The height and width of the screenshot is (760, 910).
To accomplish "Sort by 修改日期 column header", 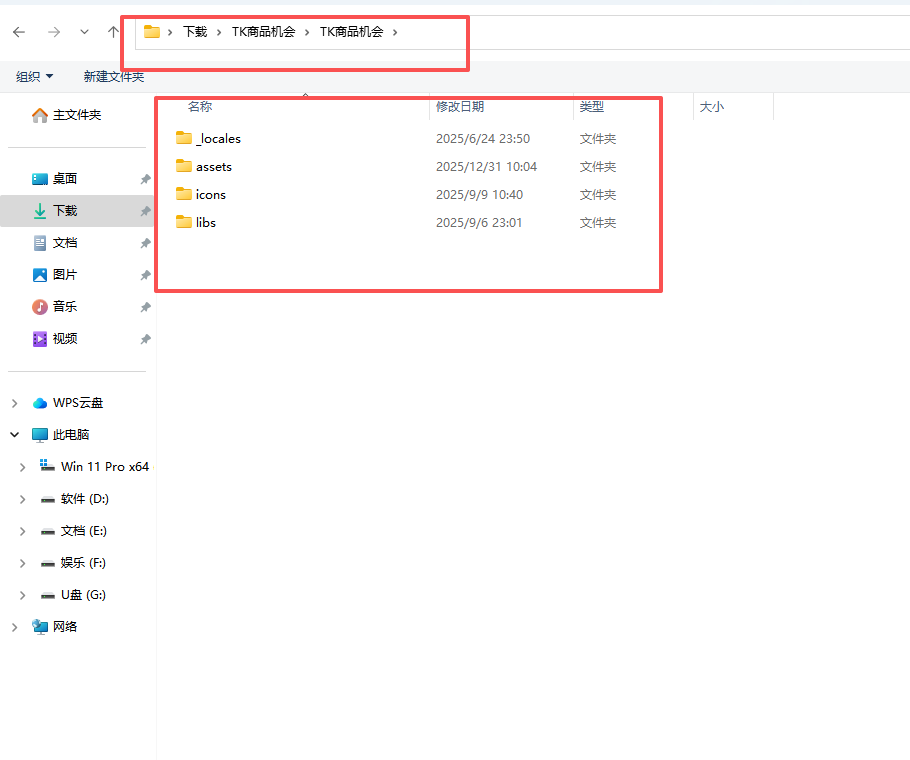I will (460, 107).
